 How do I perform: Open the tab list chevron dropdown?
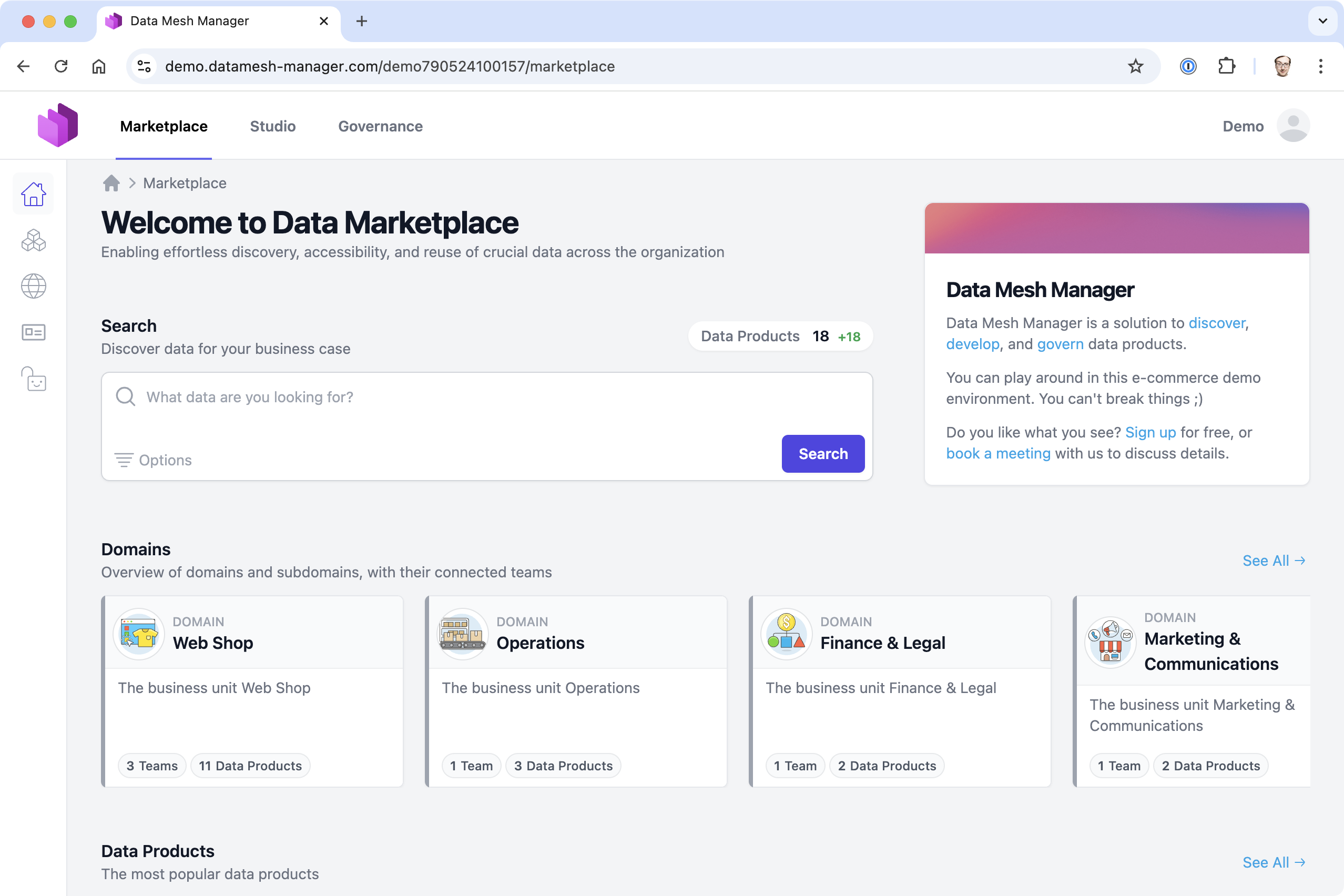click(1322, 21)
